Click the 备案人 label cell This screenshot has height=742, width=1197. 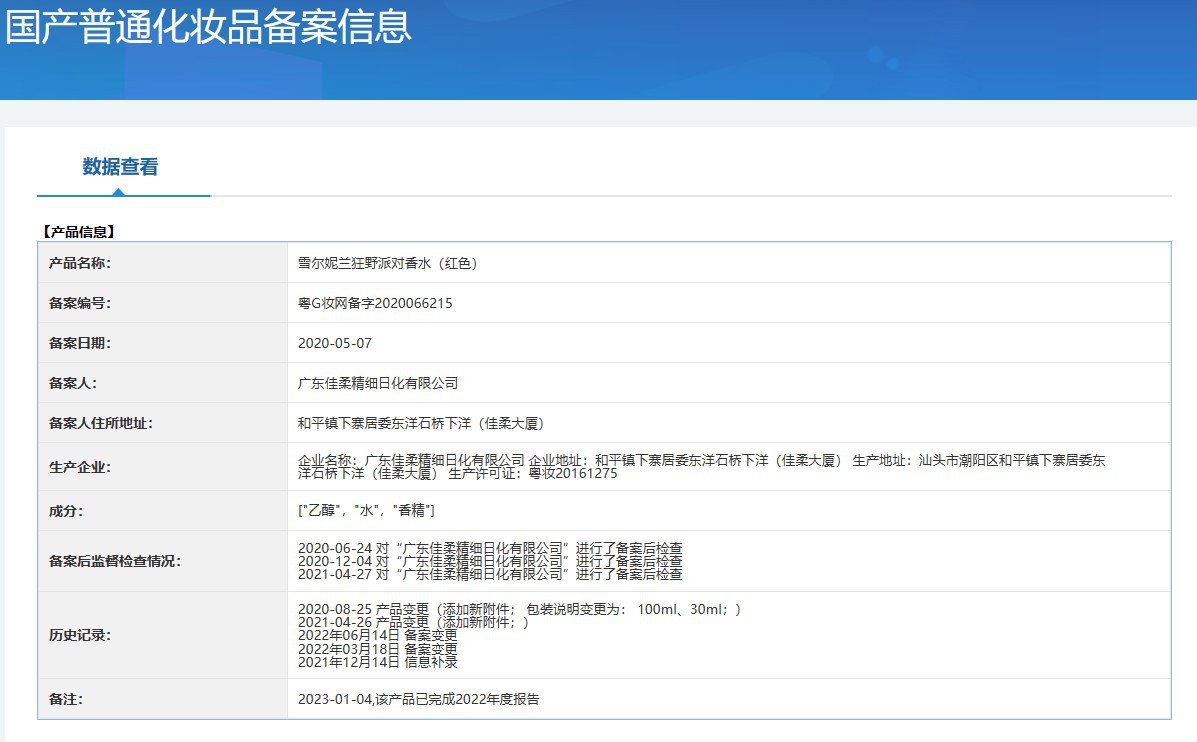click(163, 383)
